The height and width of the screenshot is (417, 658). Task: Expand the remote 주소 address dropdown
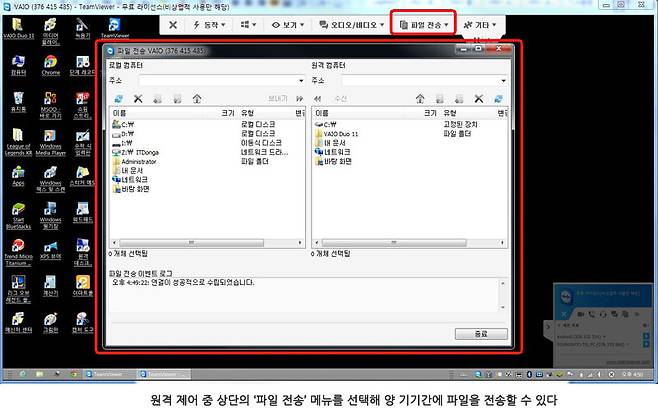tap(503, 81)
